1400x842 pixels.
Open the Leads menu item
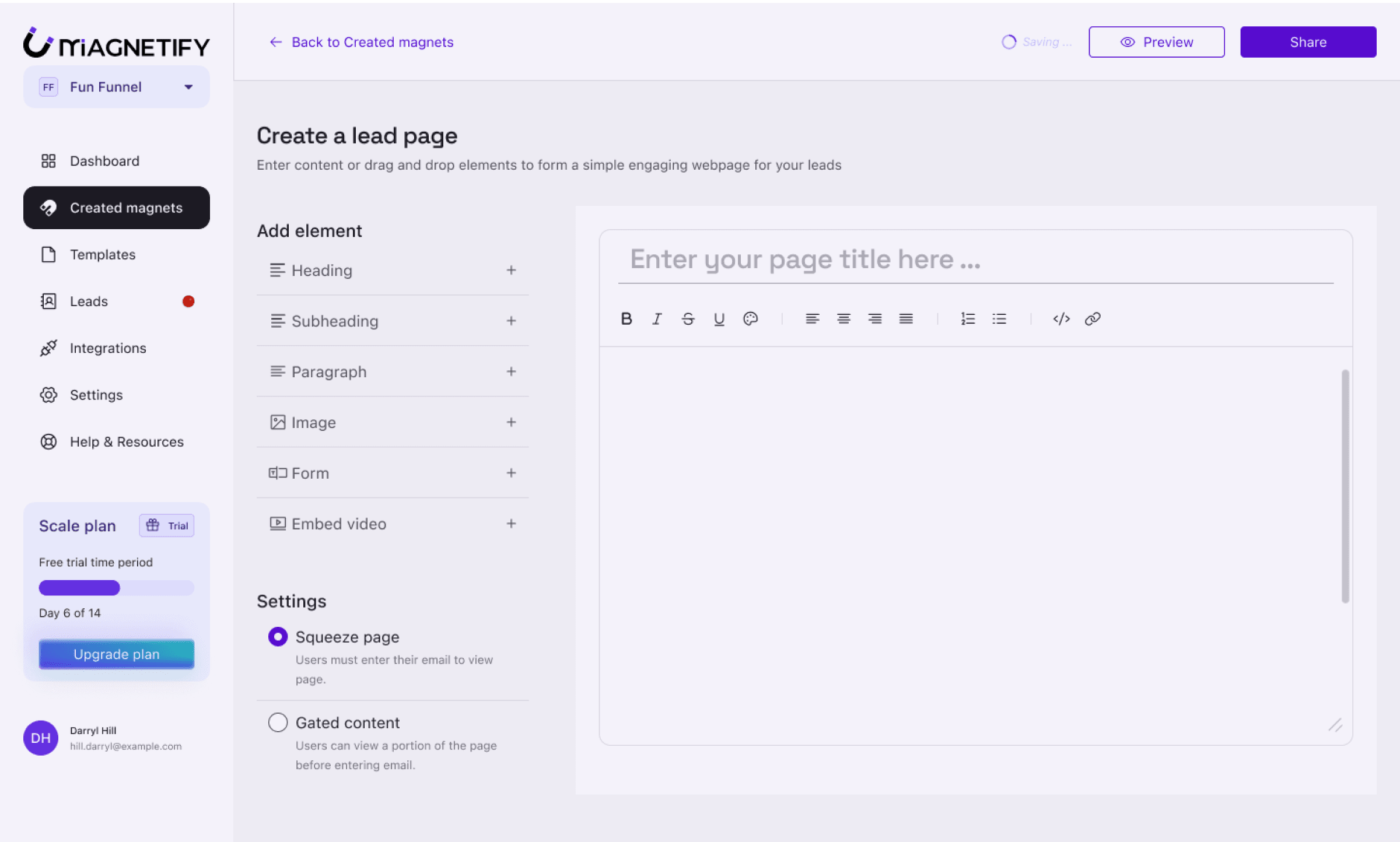pos(89,301)
